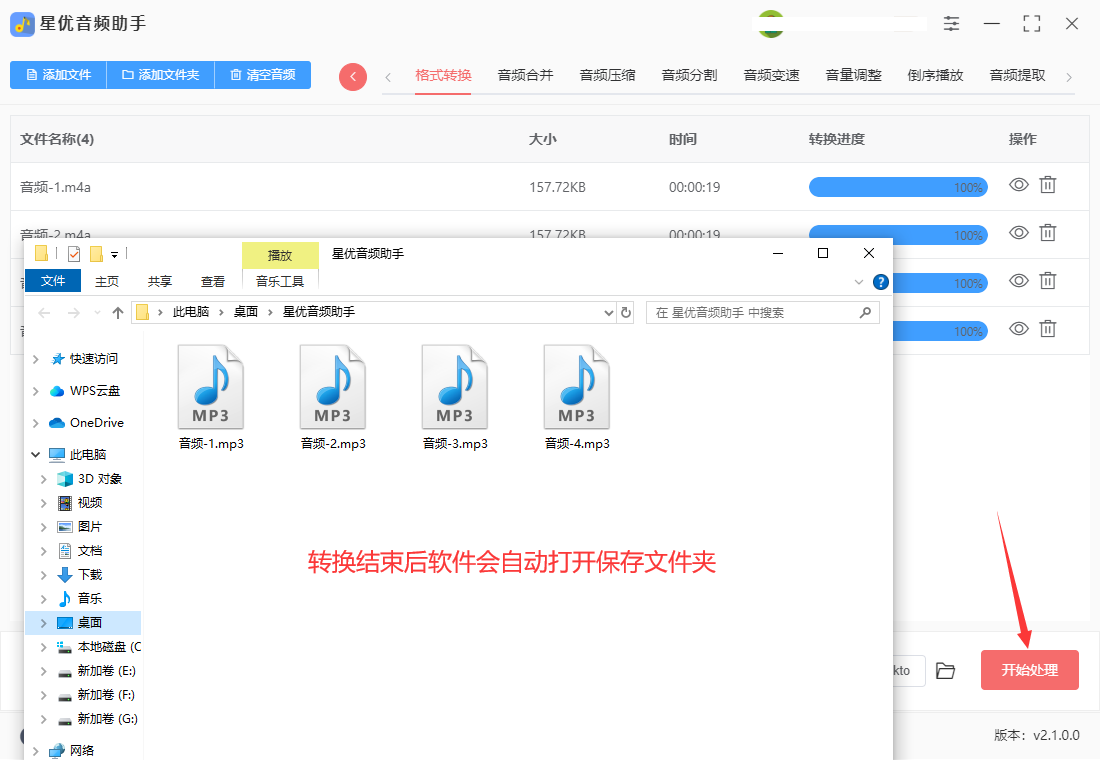Expand WPS云盘 tree node
The height and width of the screenshot is (760, 1100).
point(35,391)
